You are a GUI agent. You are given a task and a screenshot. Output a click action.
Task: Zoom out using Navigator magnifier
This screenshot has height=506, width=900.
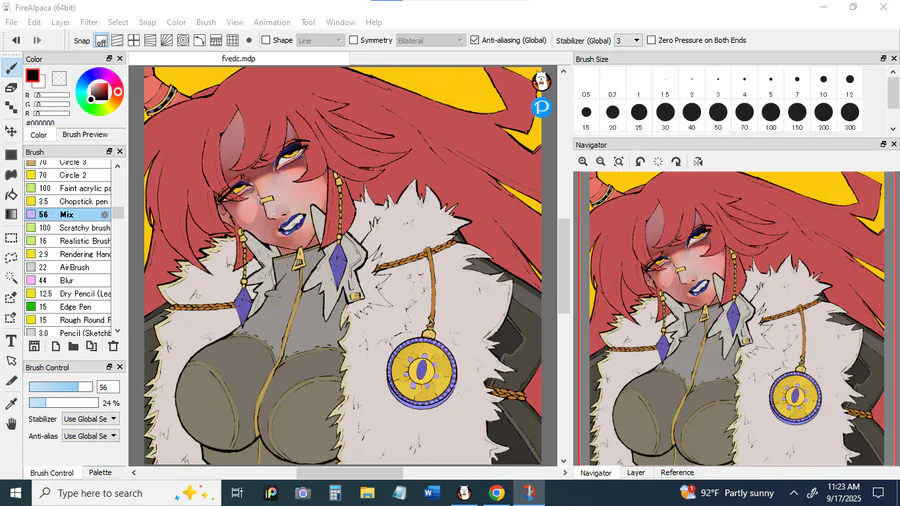click(600, 162)
